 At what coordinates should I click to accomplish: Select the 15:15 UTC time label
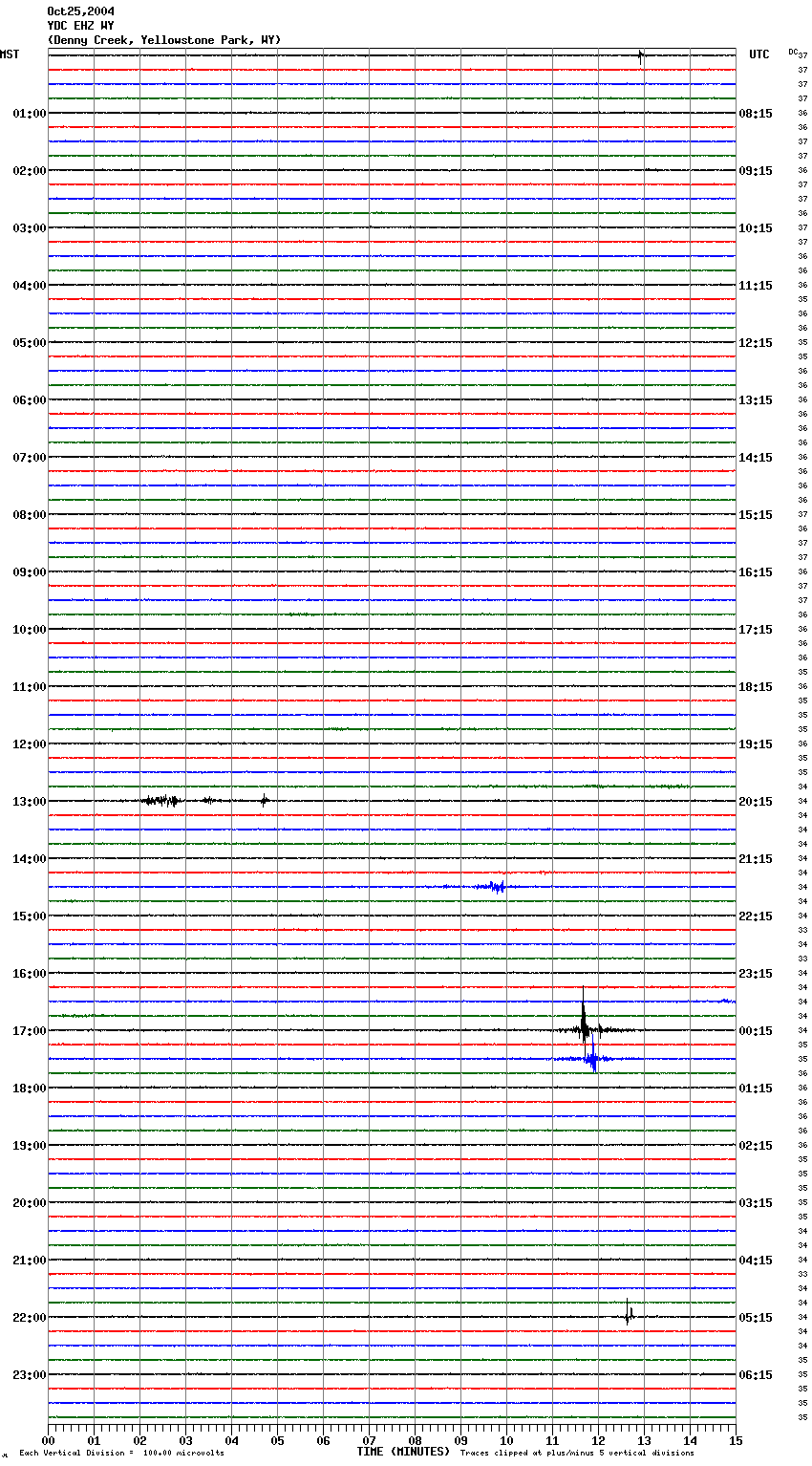[756, 515]
